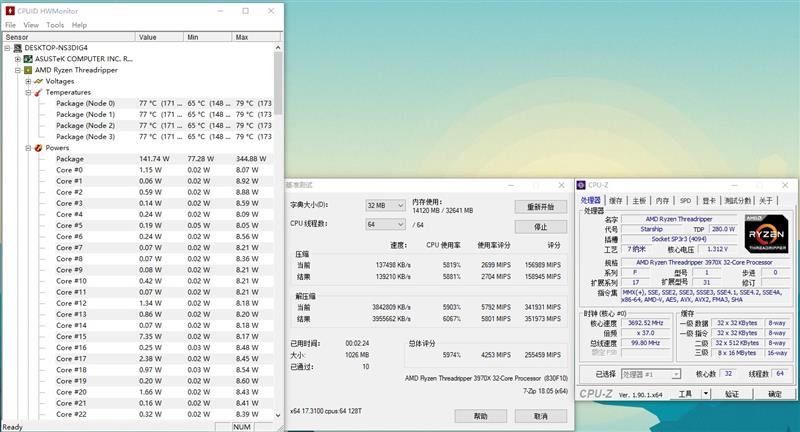Click the 帮助 help button in benchmark
The image size is (800, 432).
tap(481, 416)
